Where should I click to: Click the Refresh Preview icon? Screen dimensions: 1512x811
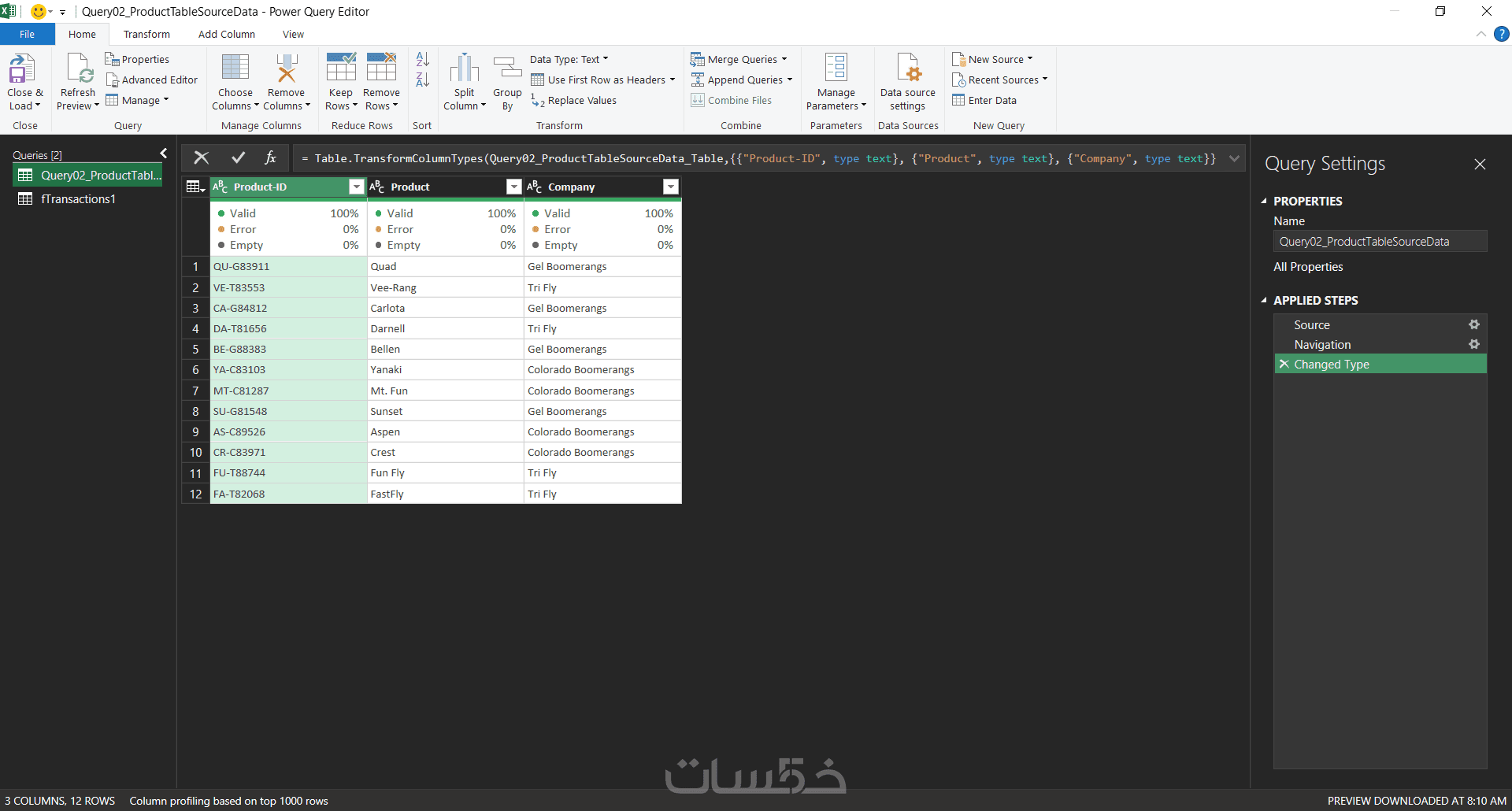(79, 69)
